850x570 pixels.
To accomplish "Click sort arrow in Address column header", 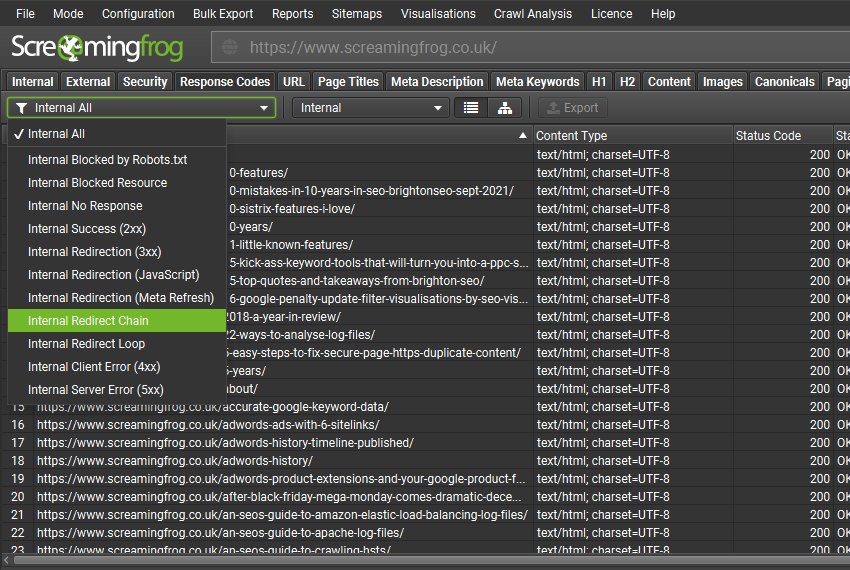I will click(523, 135).
